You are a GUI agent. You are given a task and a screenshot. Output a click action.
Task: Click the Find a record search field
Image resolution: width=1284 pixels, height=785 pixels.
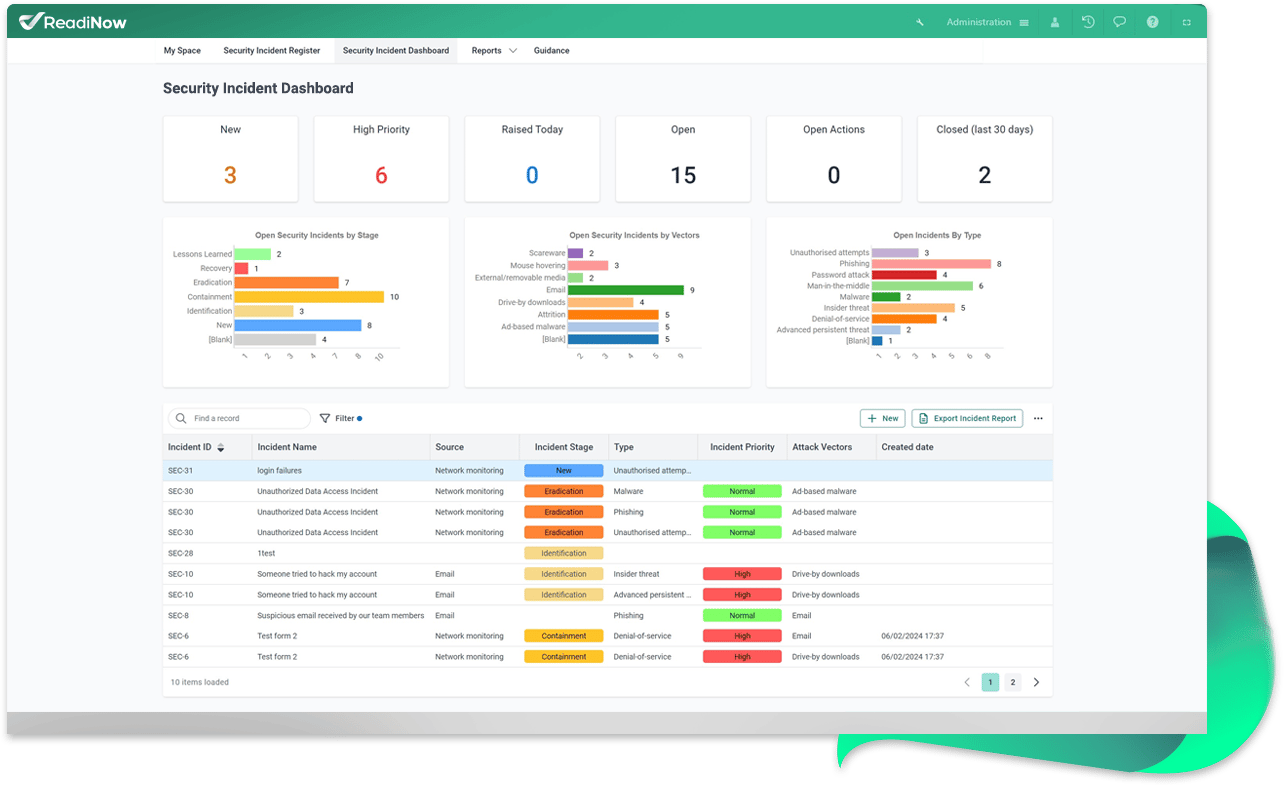[x=239, y=418]
